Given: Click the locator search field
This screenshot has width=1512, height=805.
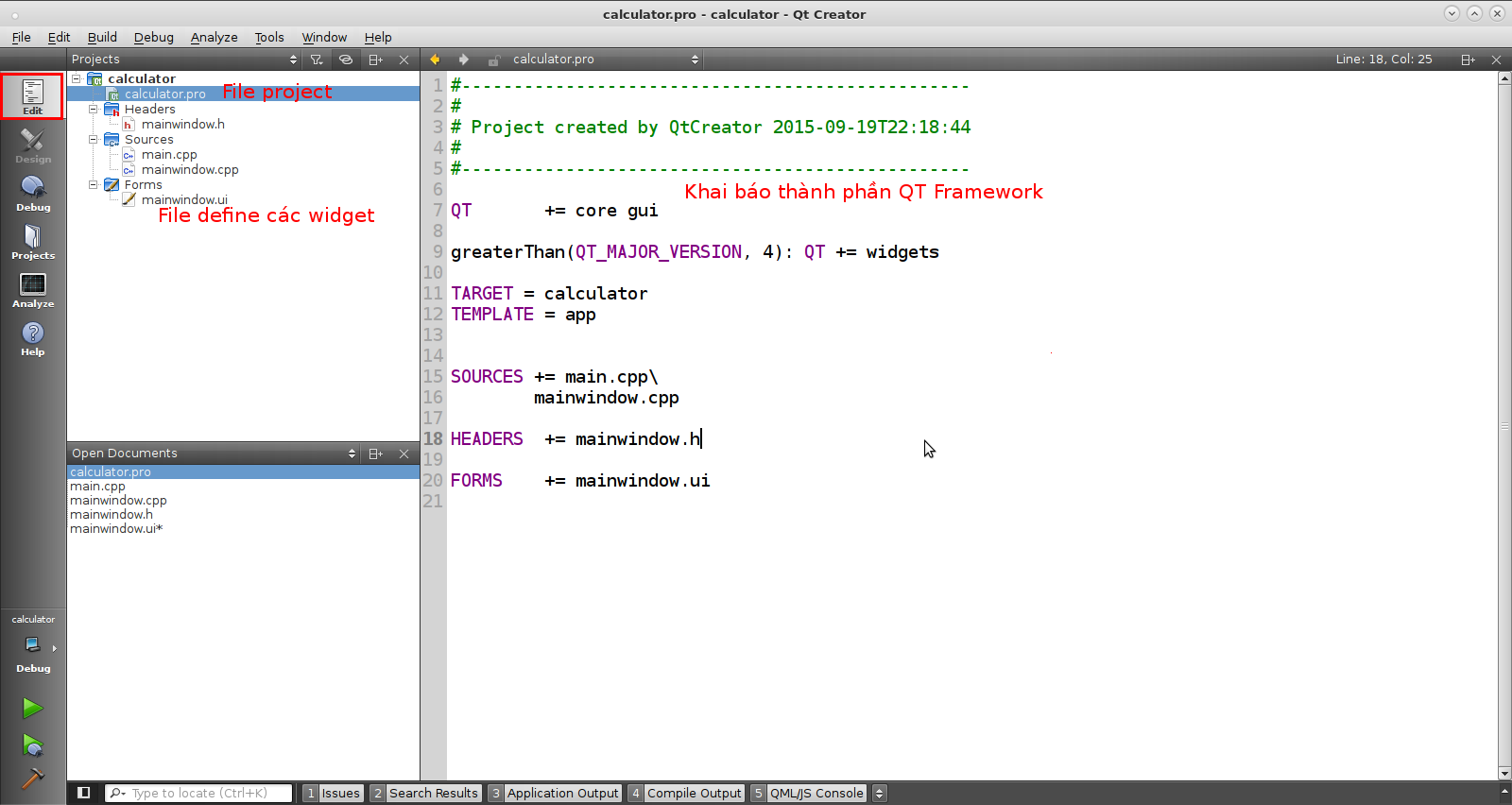Looking at the screenshot, I should (198, 793).
